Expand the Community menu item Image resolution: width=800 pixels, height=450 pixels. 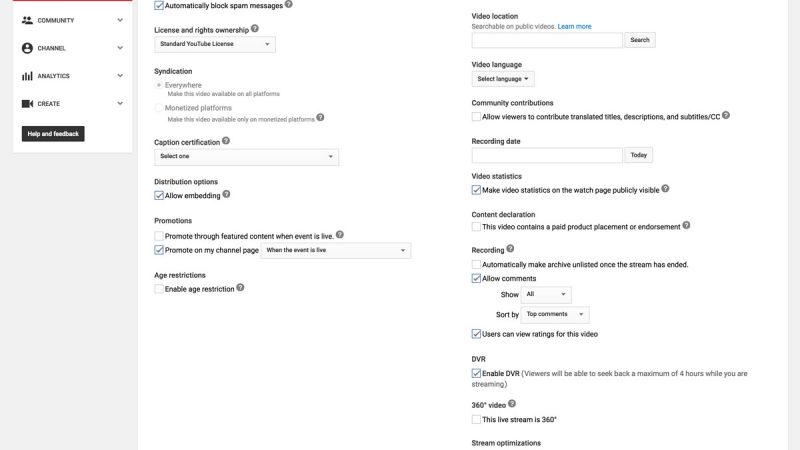coord(120,19)
